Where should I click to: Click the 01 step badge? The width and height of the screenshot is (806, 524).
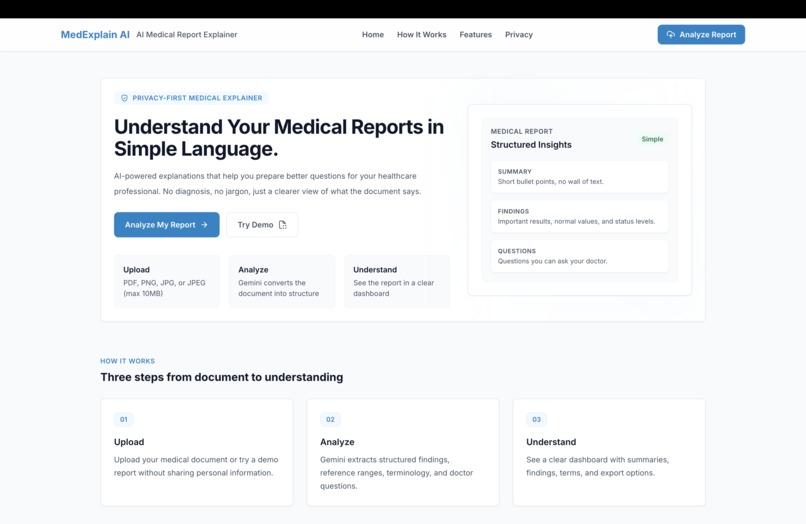coord(123,419)
